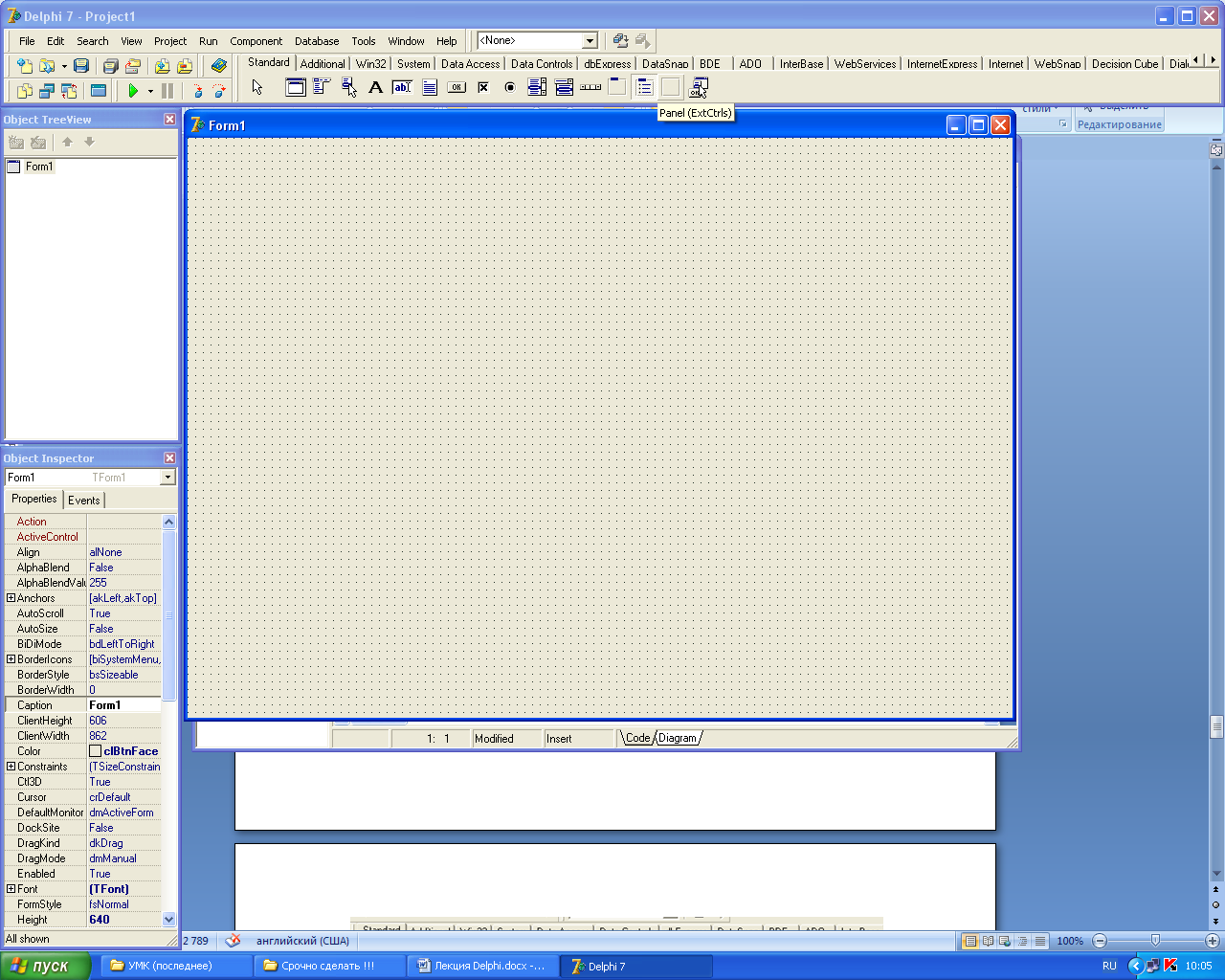Select the GroupBox component in palette
Screen dimensions: 1225x980
pyautogui.click(x=617, y=87)
